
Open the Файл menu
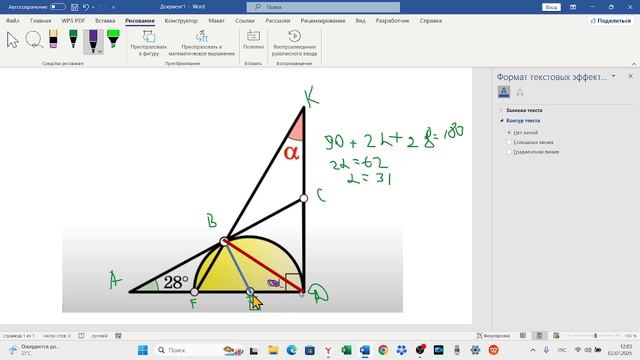[13, 20]
